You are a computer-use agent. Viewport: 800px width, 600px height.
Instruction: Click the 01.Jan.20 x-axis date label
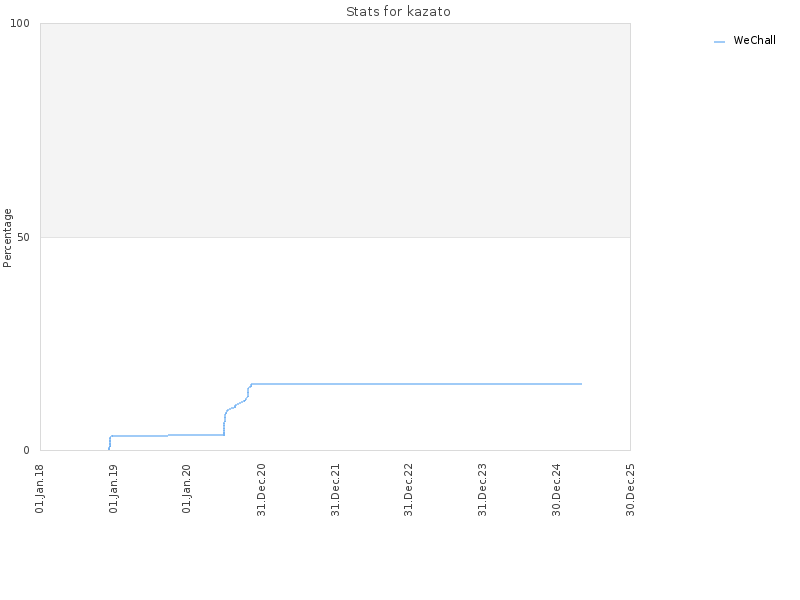pos(186,489)
